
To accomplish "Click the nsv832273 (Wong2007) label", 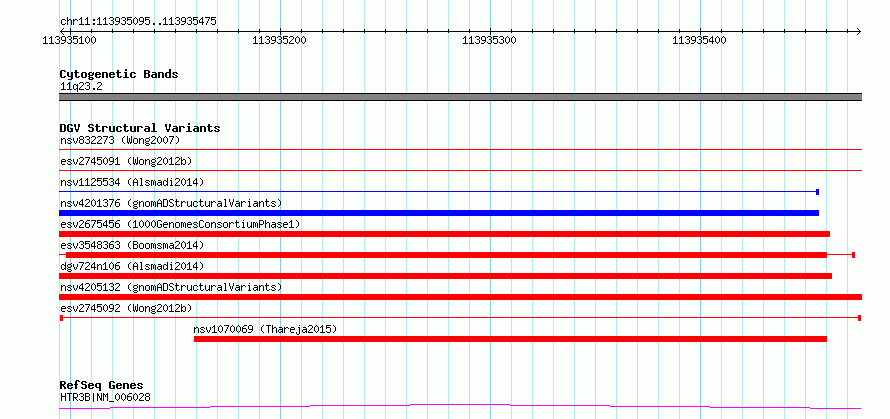I will pyautogui.click(x=120, y=140).
